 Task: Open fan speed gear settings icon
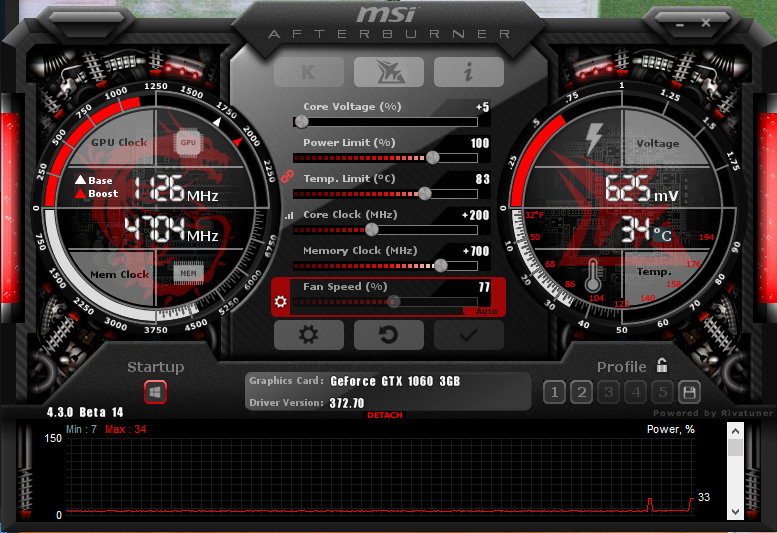click(x=280, y=301)
